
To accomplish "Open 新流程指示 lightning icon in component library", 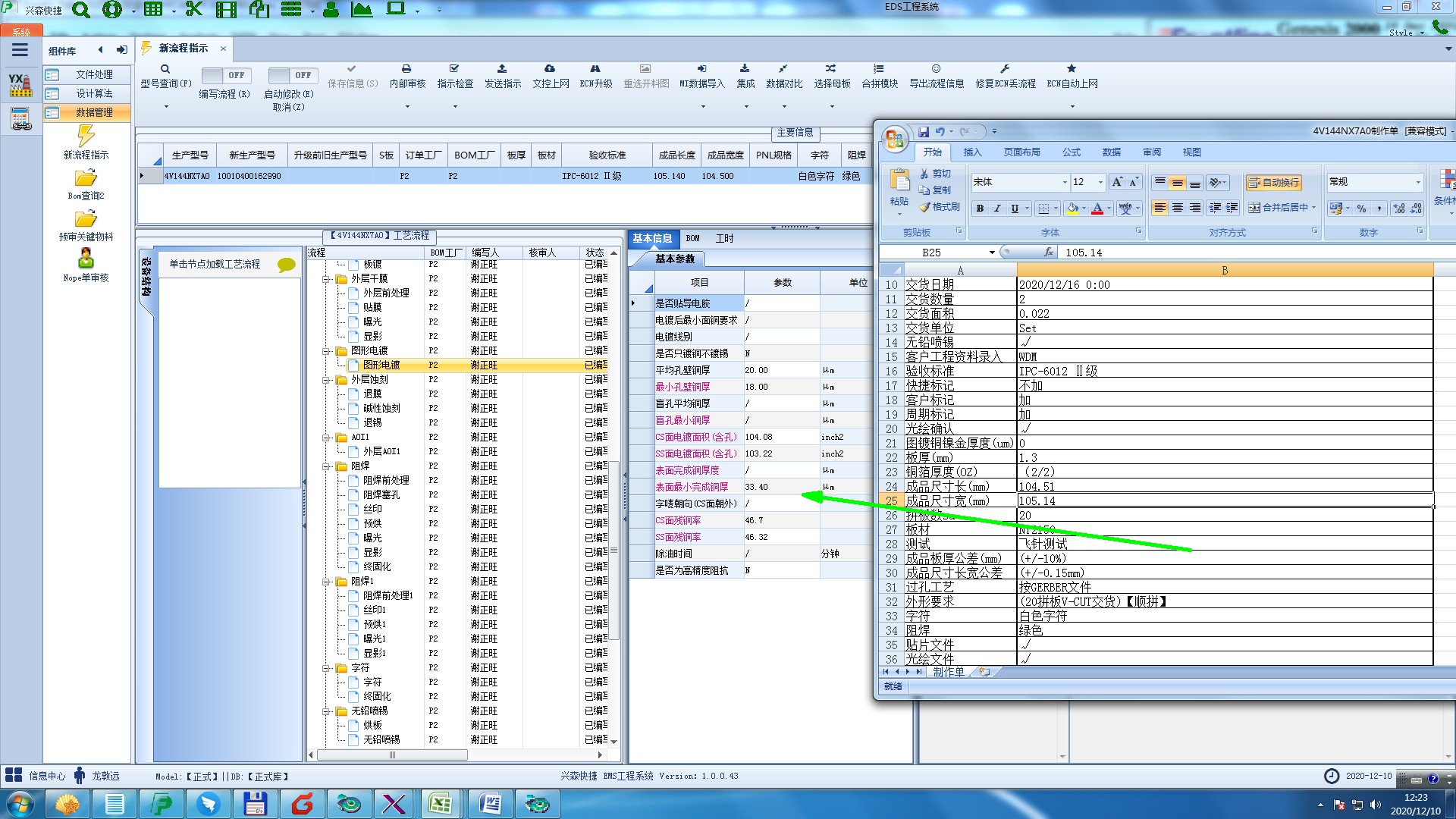I will click(86, 136).
